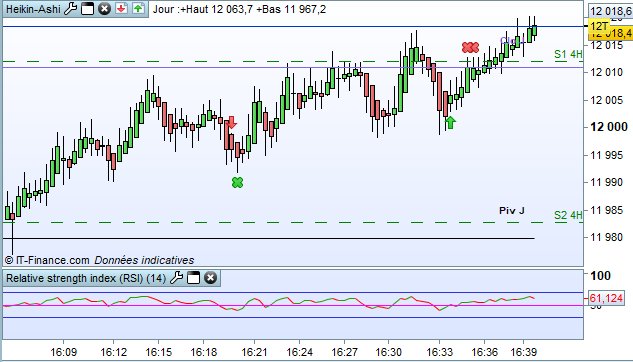Click the 16:39 time axis label
The image size is (633, 362).
point(524,352)
